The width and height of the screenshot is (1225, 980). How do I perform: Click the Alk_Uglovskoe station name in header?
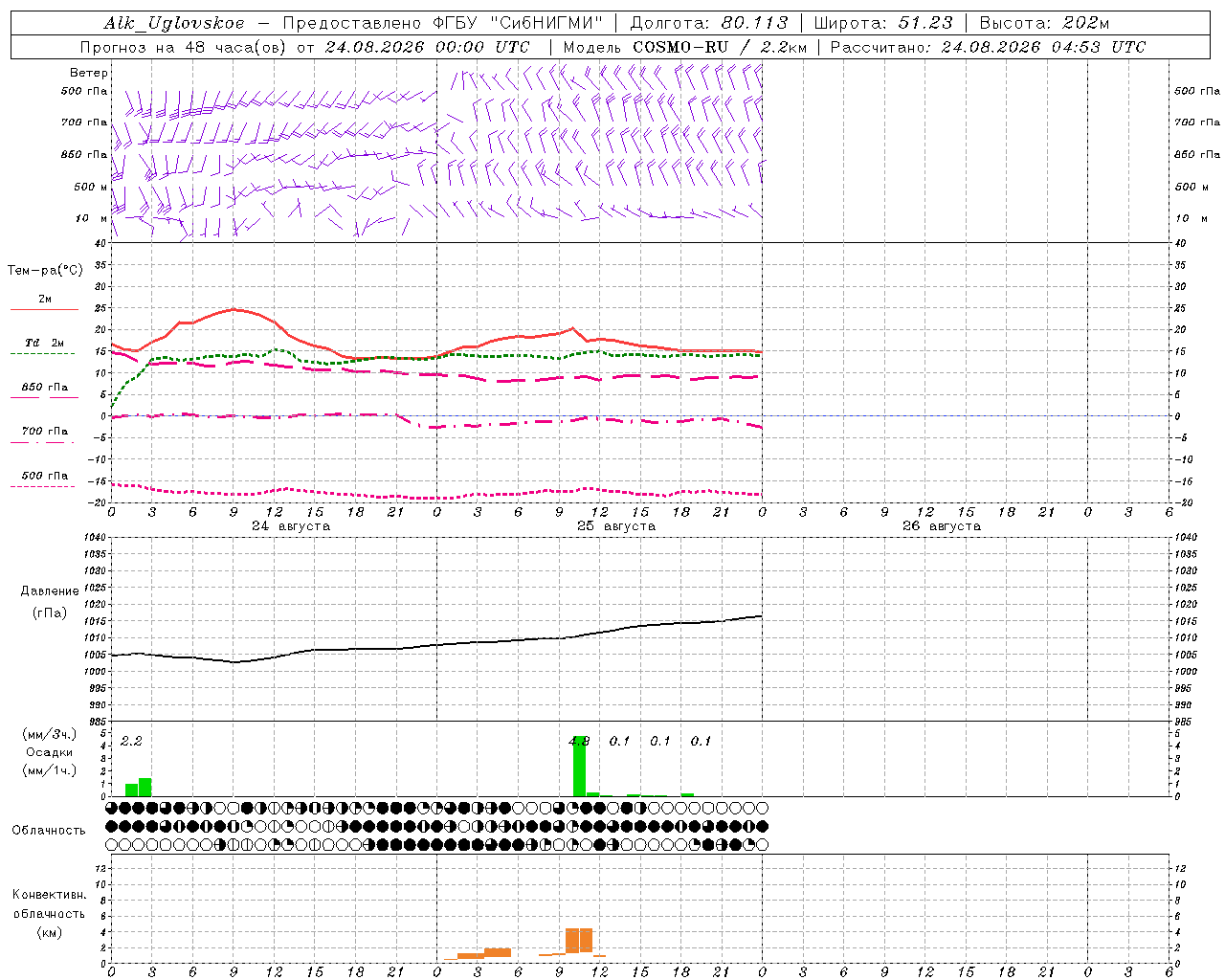[174, 23]
